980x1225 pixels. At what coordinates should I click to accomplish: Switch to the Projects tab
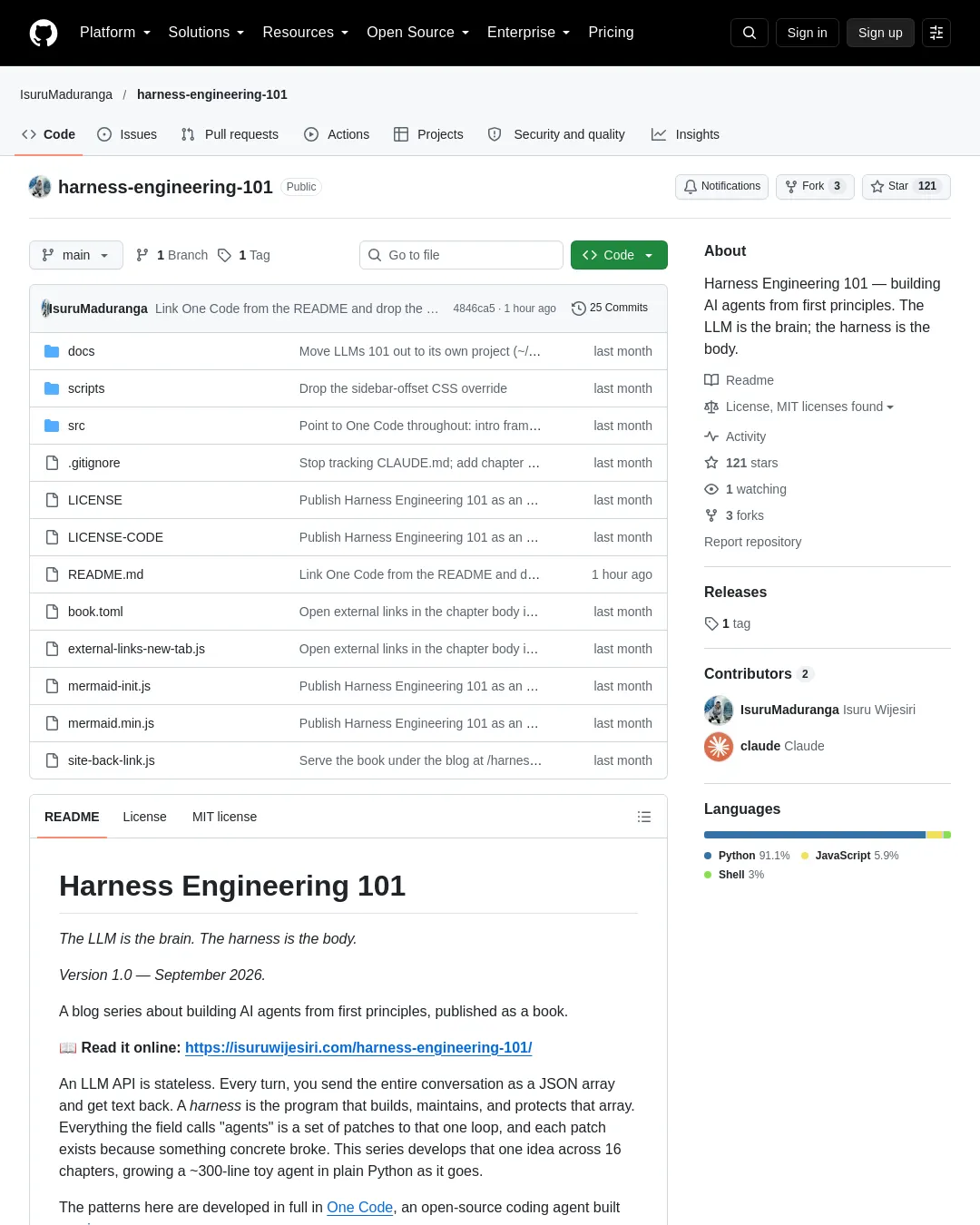click(x=428, y=134)
